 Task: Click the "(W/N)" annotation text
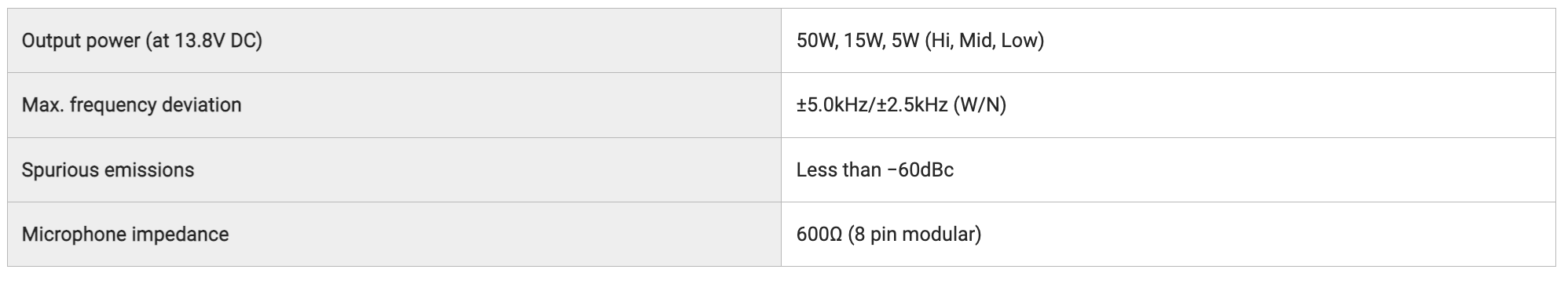click(x=980, y=105)
